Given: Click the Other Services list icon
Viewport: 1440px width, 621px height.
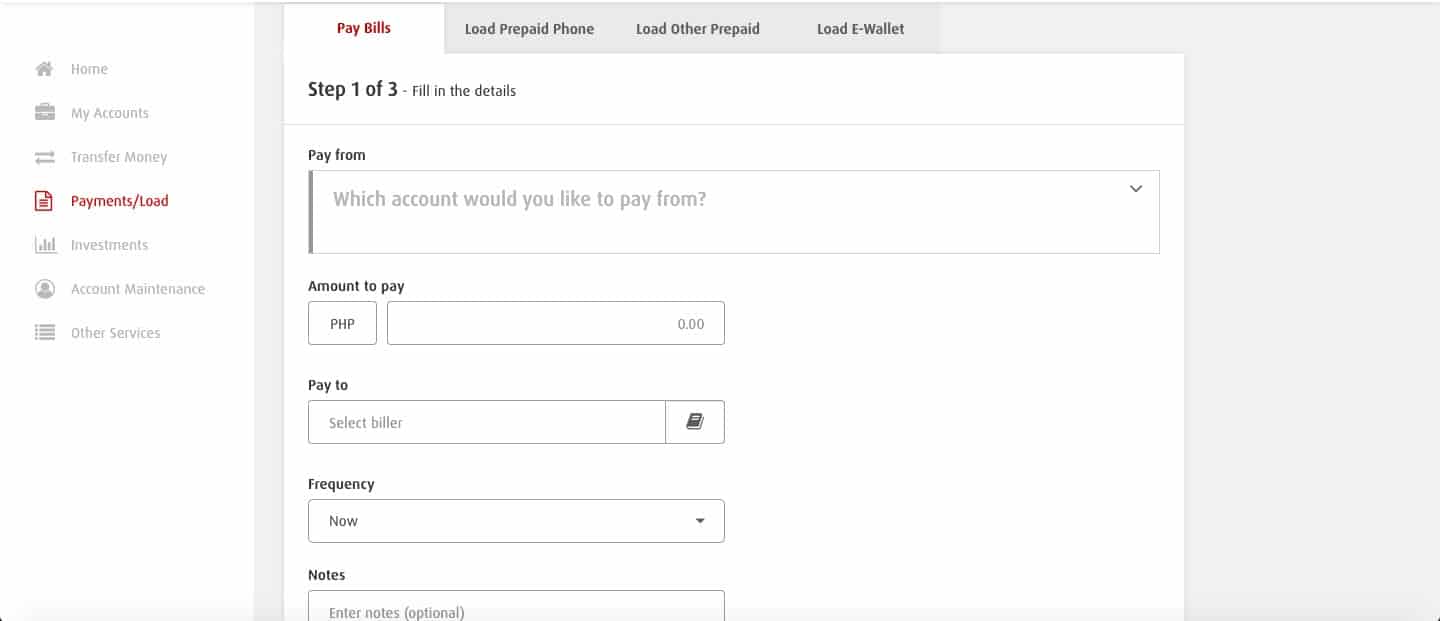Looking at the screenshot, I should point(45,333).
